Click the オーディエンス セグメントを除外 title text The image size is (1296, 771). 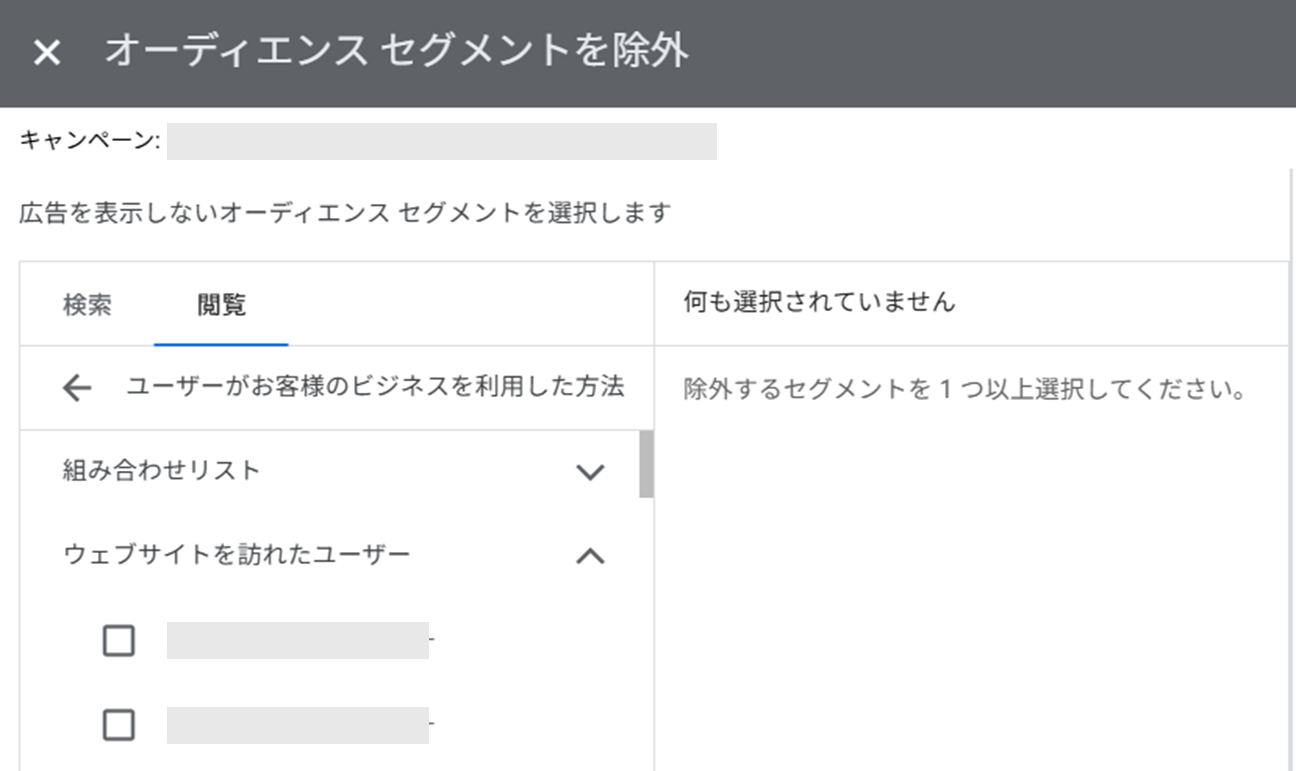pos(396,52)
